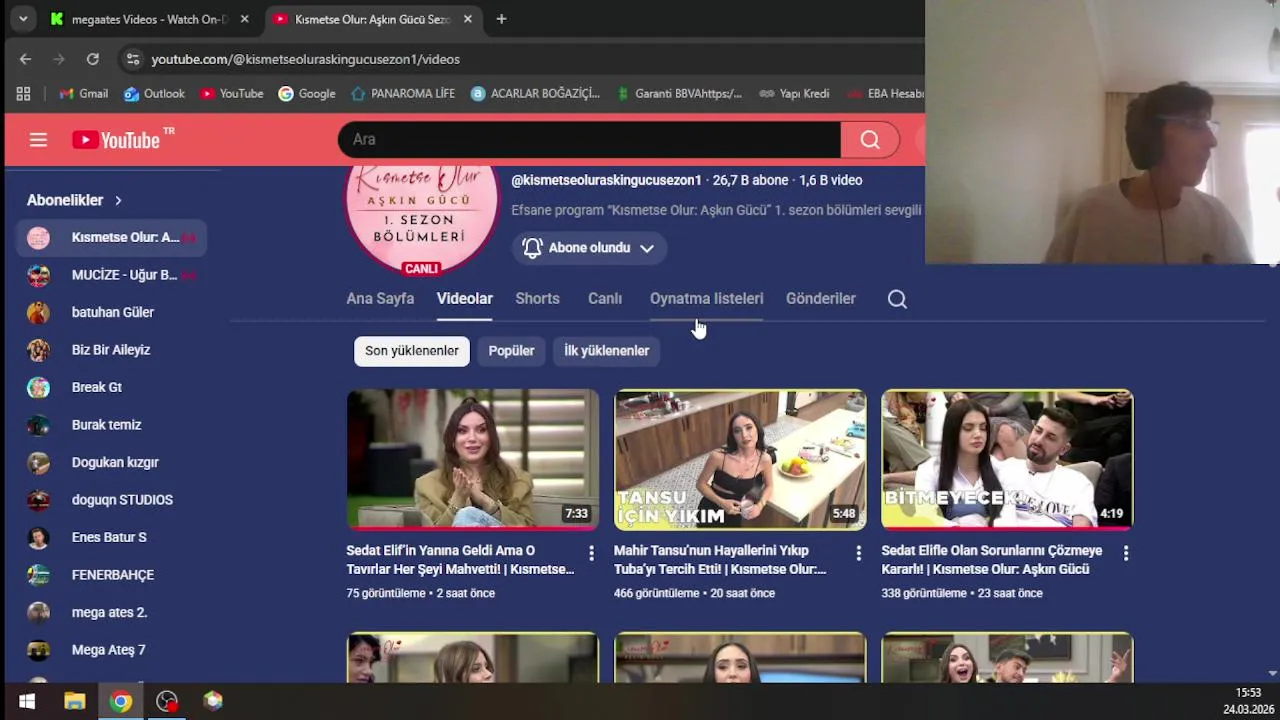Open Kısmetse Olur subscription in sidebar
This screenshot has height=720, width=1280.
[x=111, y=237]
